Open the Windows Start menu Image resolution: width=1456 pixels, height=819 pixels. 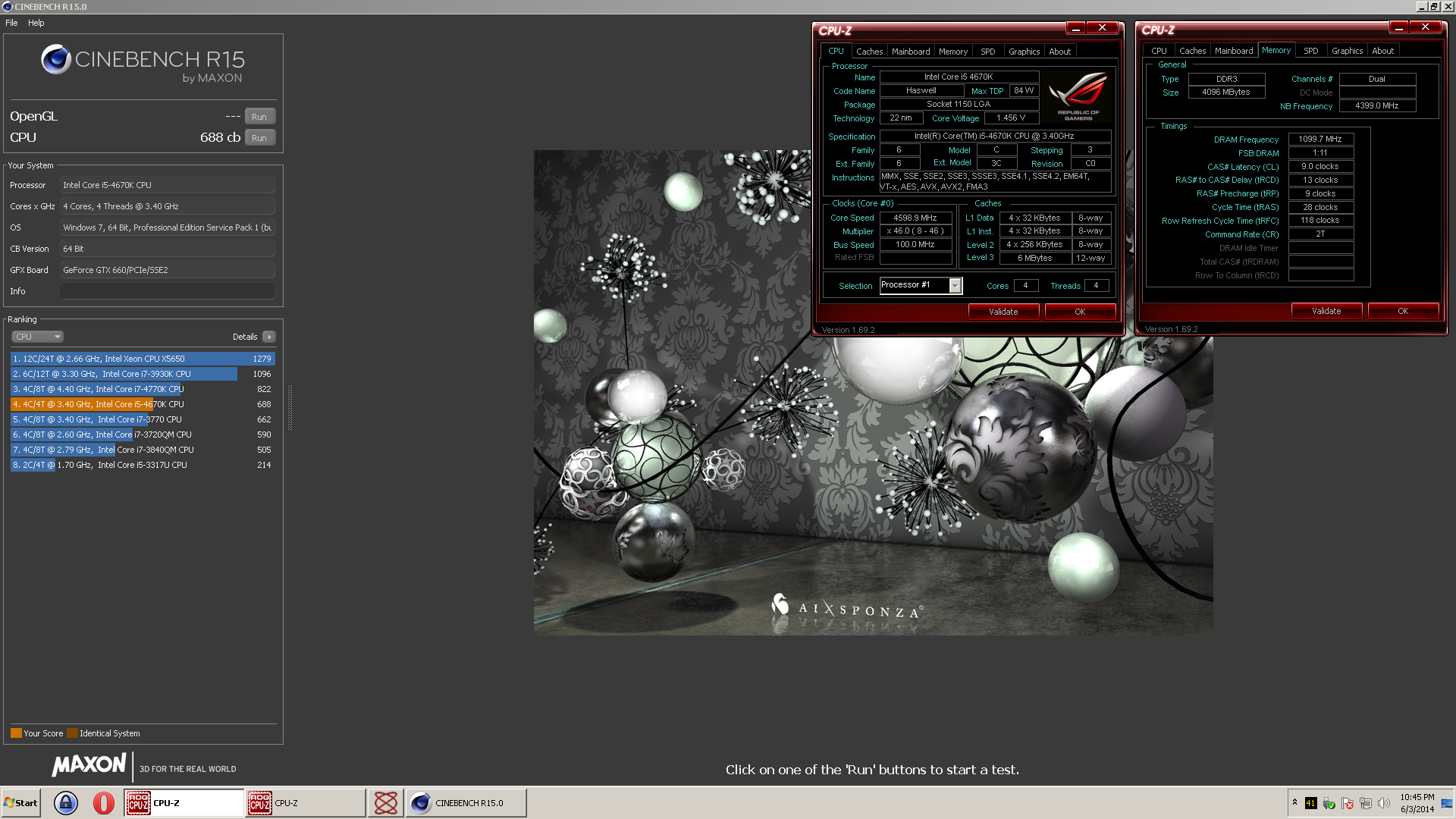pyautogui.click(x=21, y=803)
